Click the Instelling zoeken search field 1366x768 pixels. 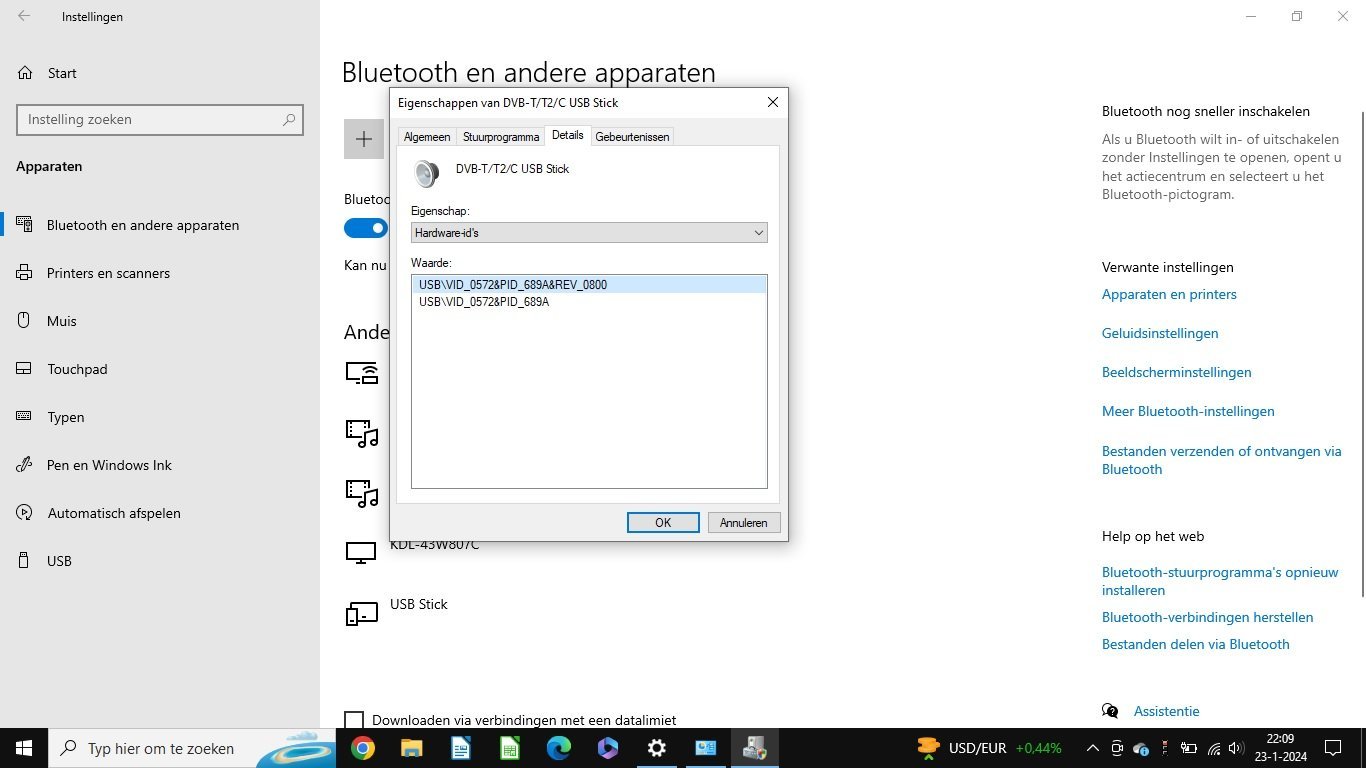(x=150, y=119)
